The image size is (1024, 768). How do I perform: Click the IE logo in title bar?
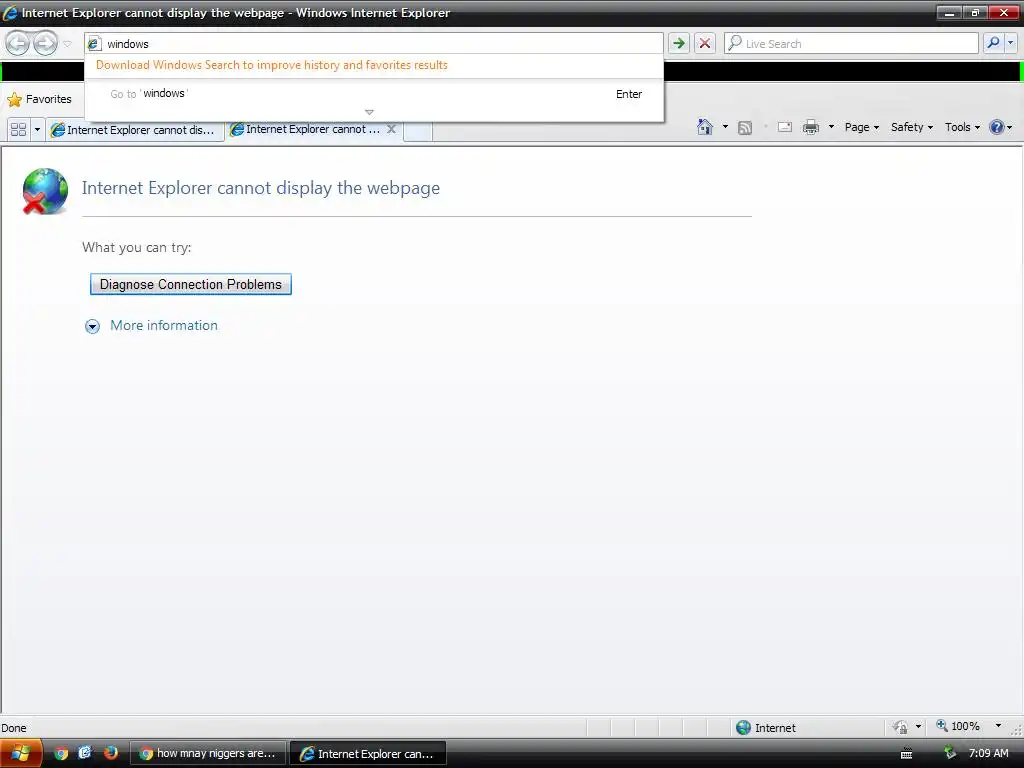[10, 12]
